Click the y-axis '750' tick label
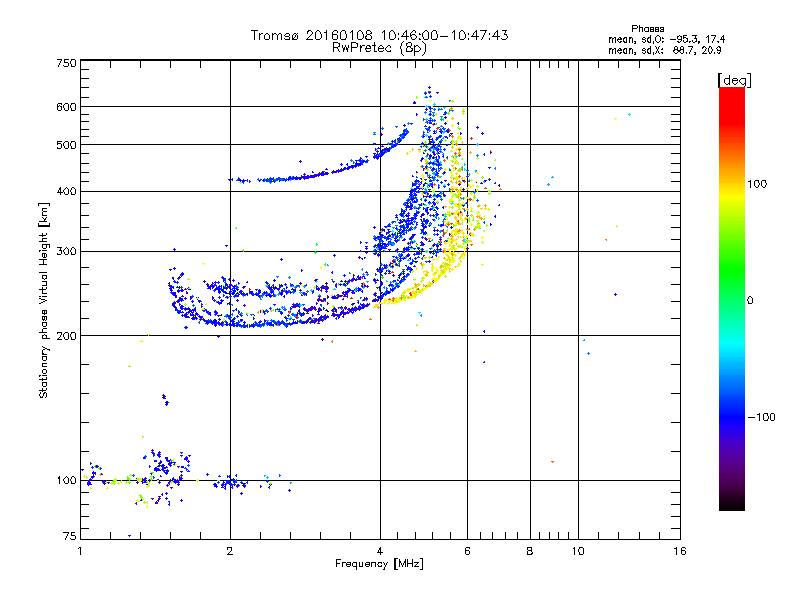800x600 pixels. click(x=66, y=63)
